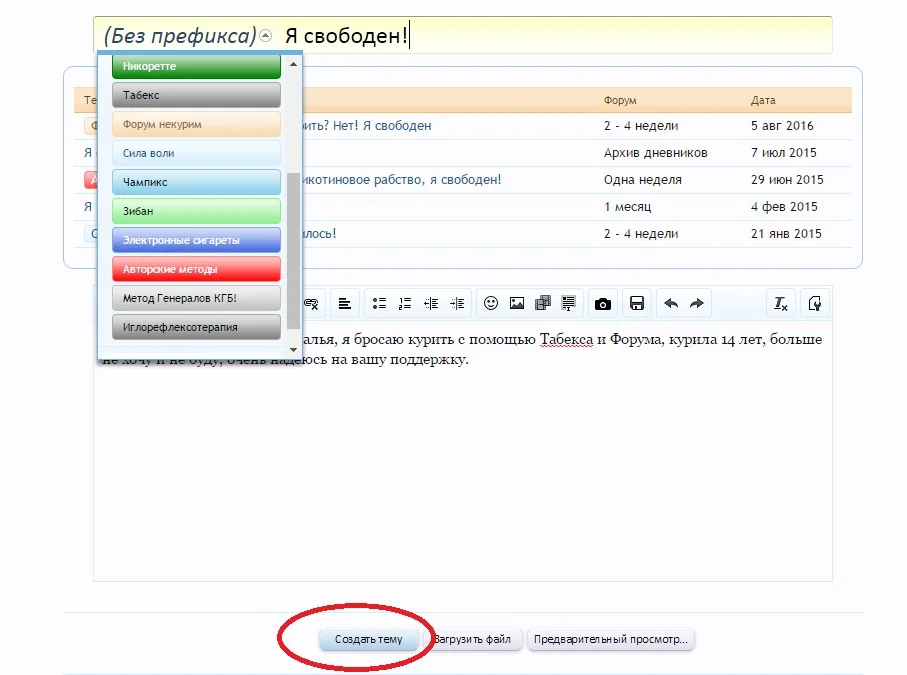This screenshot has width=907, height=675.
Task: Open the text alignment tool
Action: (345, 303)
